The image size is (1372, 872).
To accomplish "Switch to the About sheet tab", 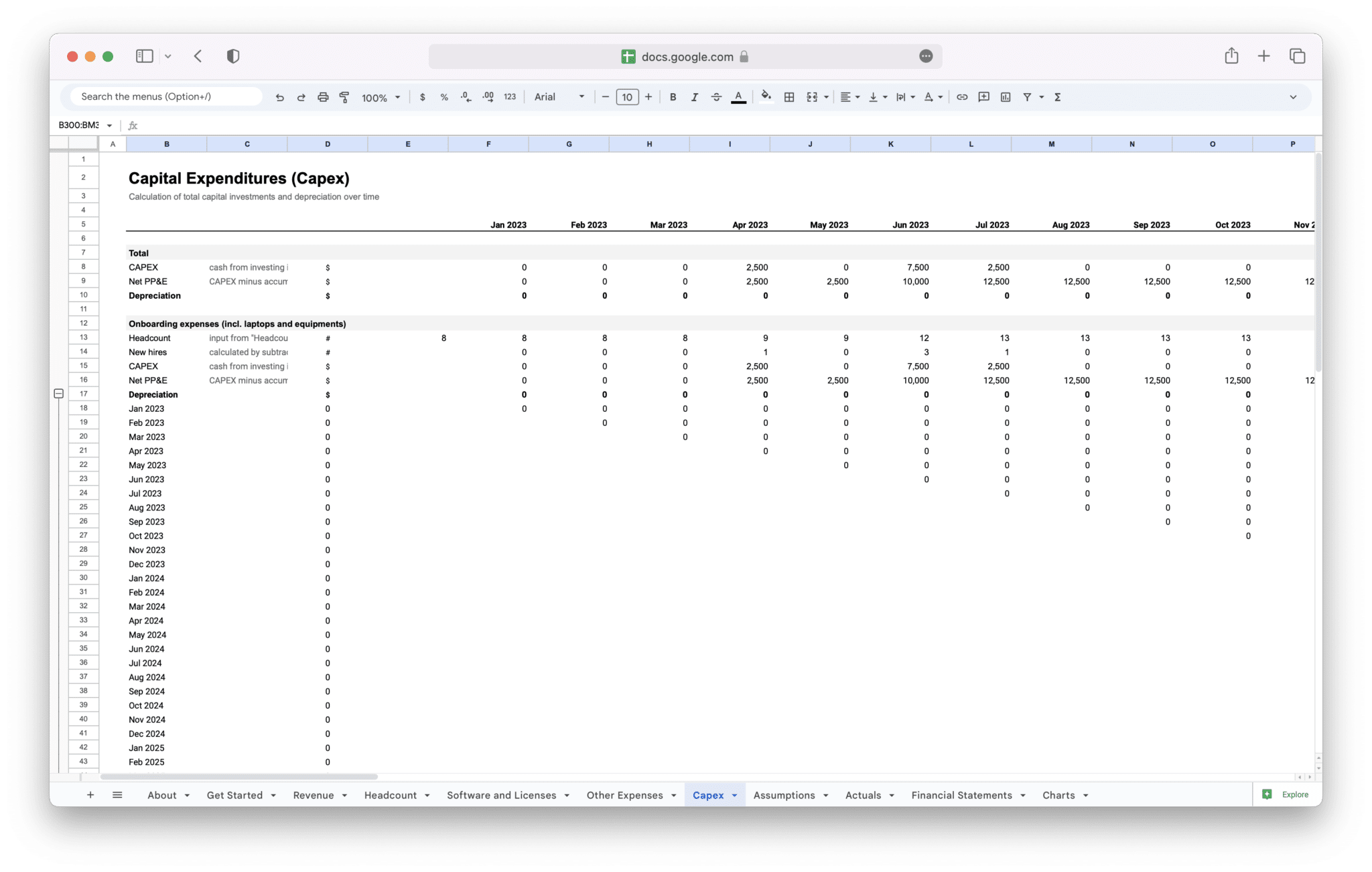I will [162, 795].
